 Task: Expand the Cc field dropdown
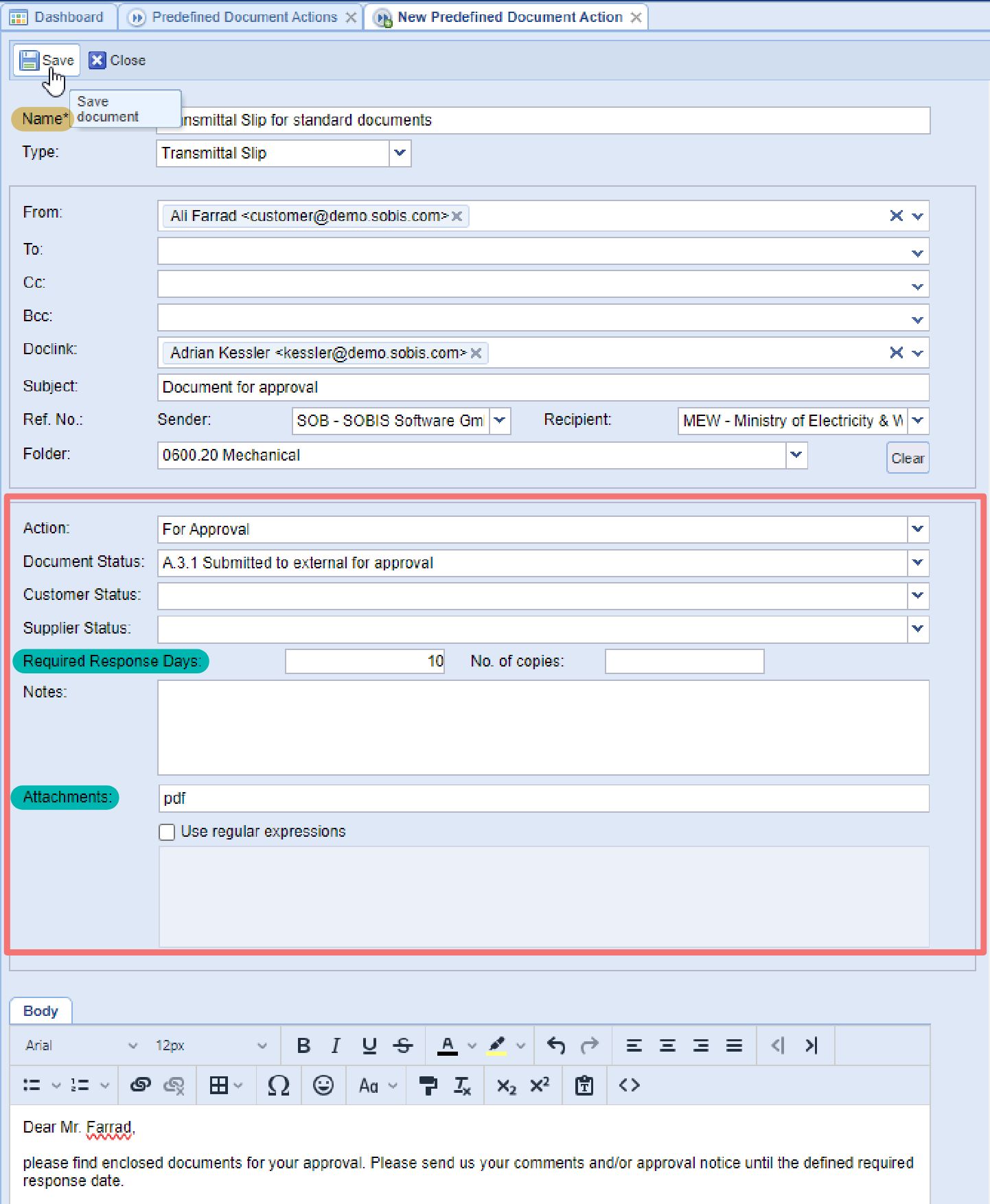click(918, 286)
